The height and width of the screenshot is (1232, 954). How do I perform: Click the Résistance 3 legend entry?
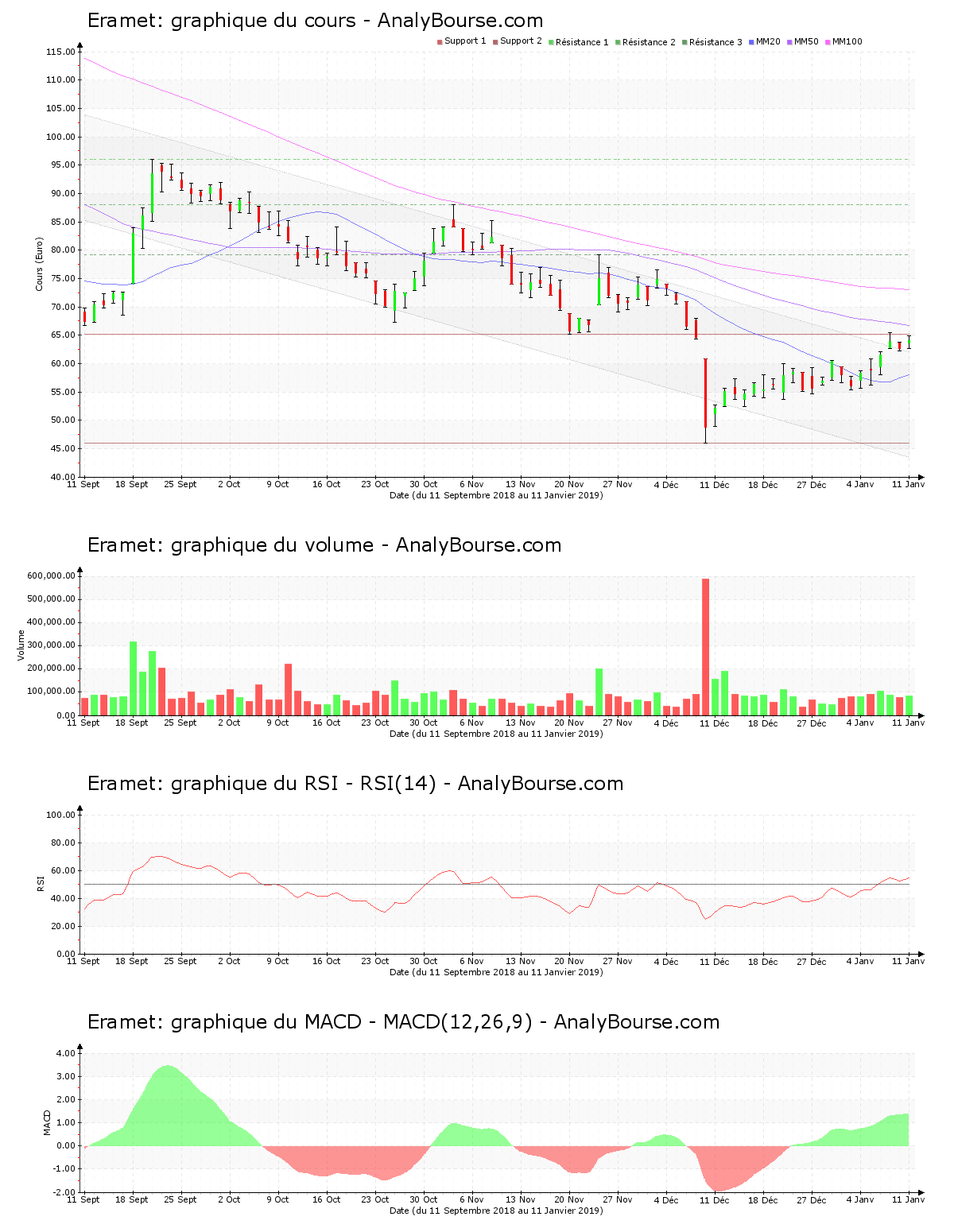[715, 42]
